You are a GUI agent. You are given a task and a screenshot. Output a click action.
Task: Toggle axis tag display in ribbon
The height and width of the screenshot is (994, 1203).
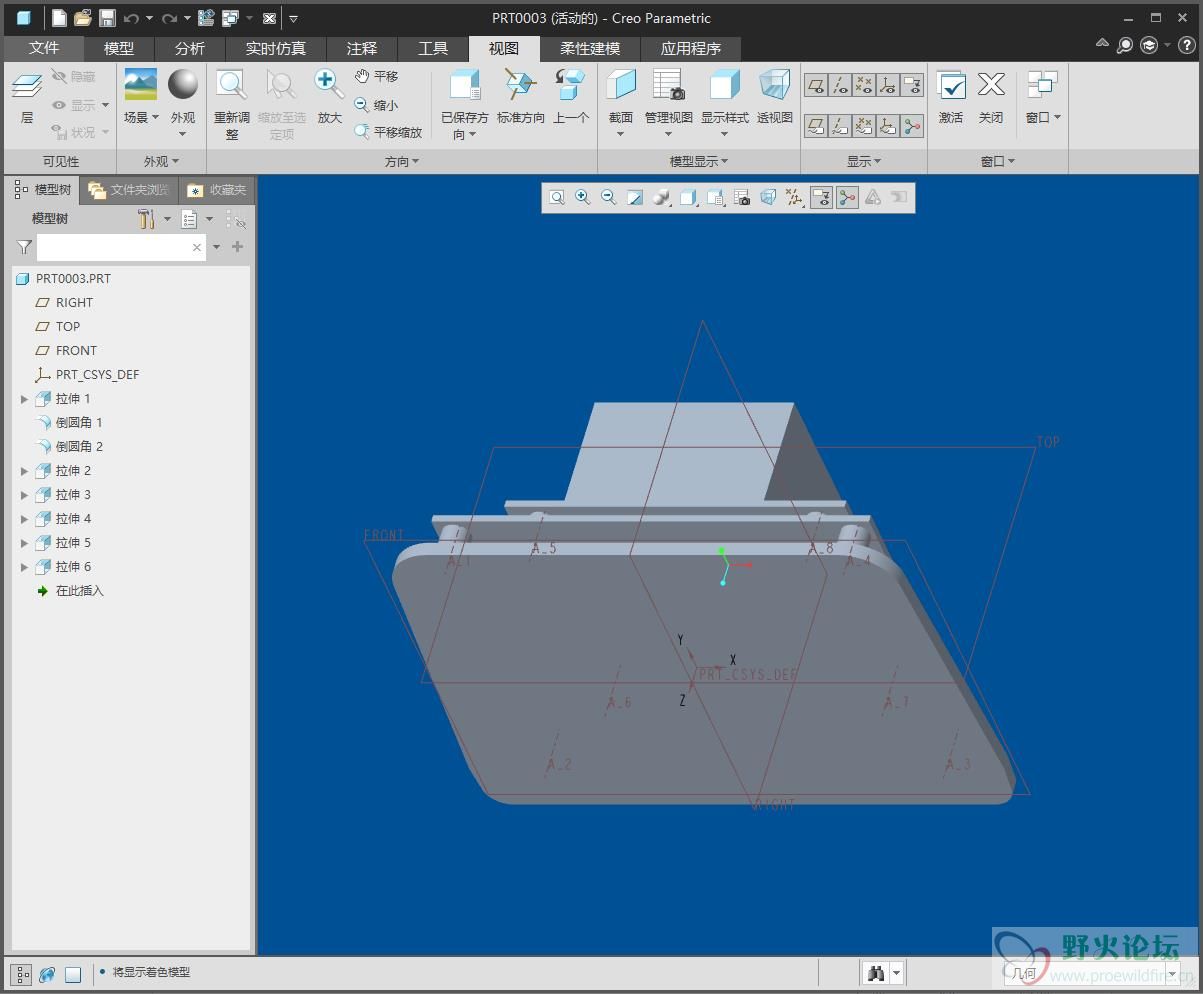840,125
